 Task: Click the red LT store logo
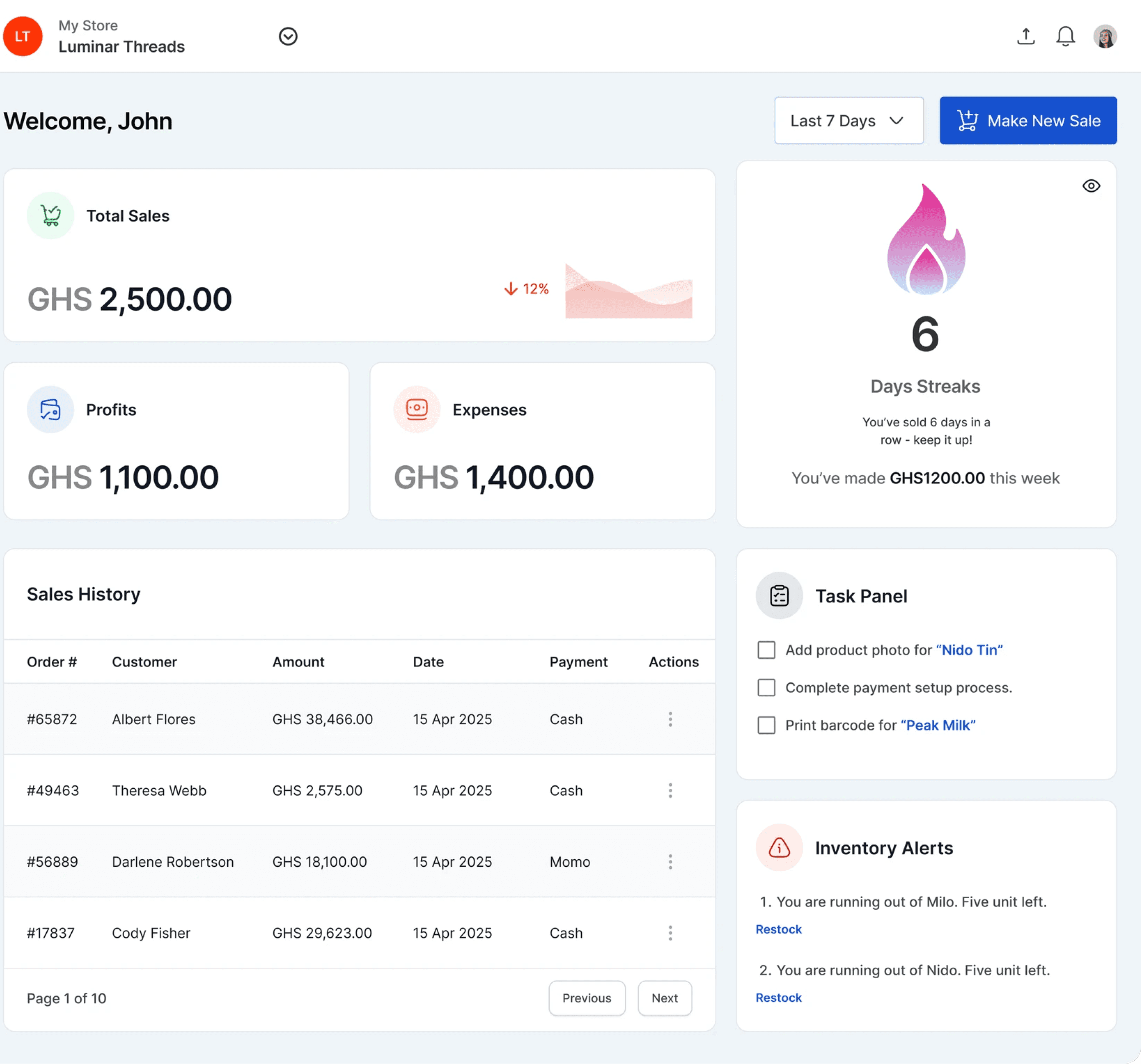click(x=23, y=36)
